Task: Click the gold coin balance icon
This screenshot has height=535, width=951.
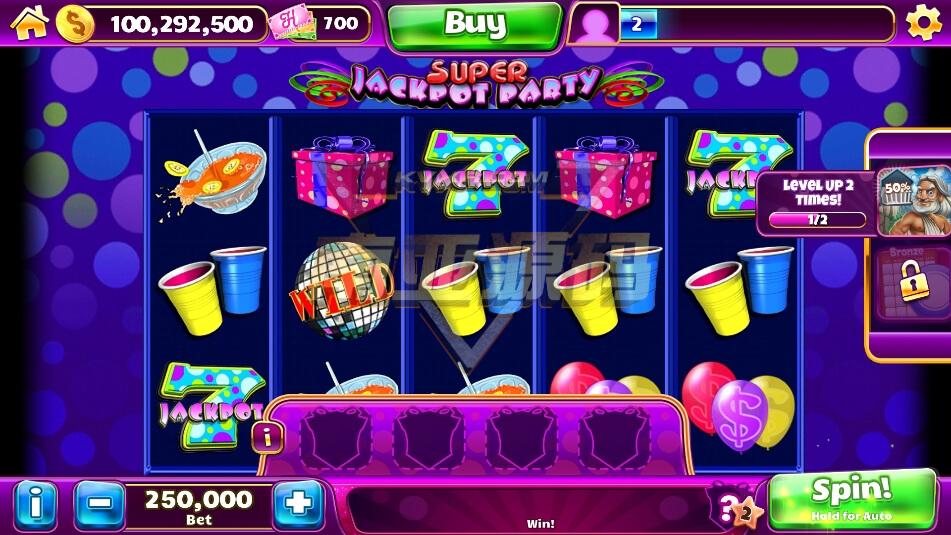Action: click(75, 24)
